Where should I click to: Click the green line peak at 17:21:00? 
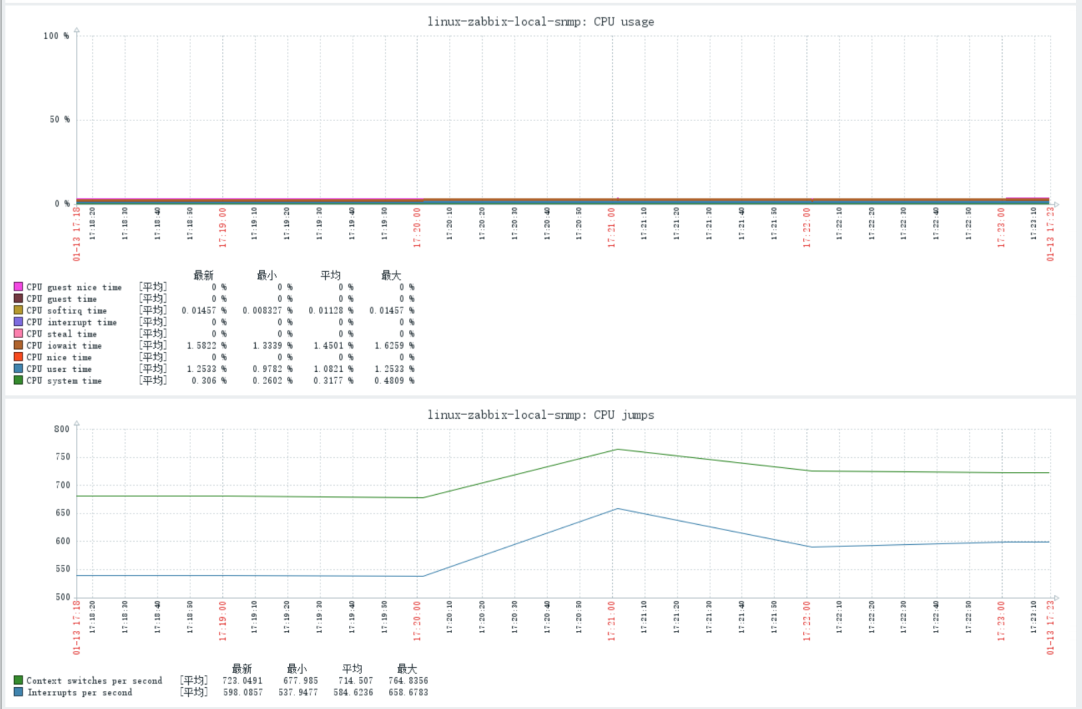[617, 449]
